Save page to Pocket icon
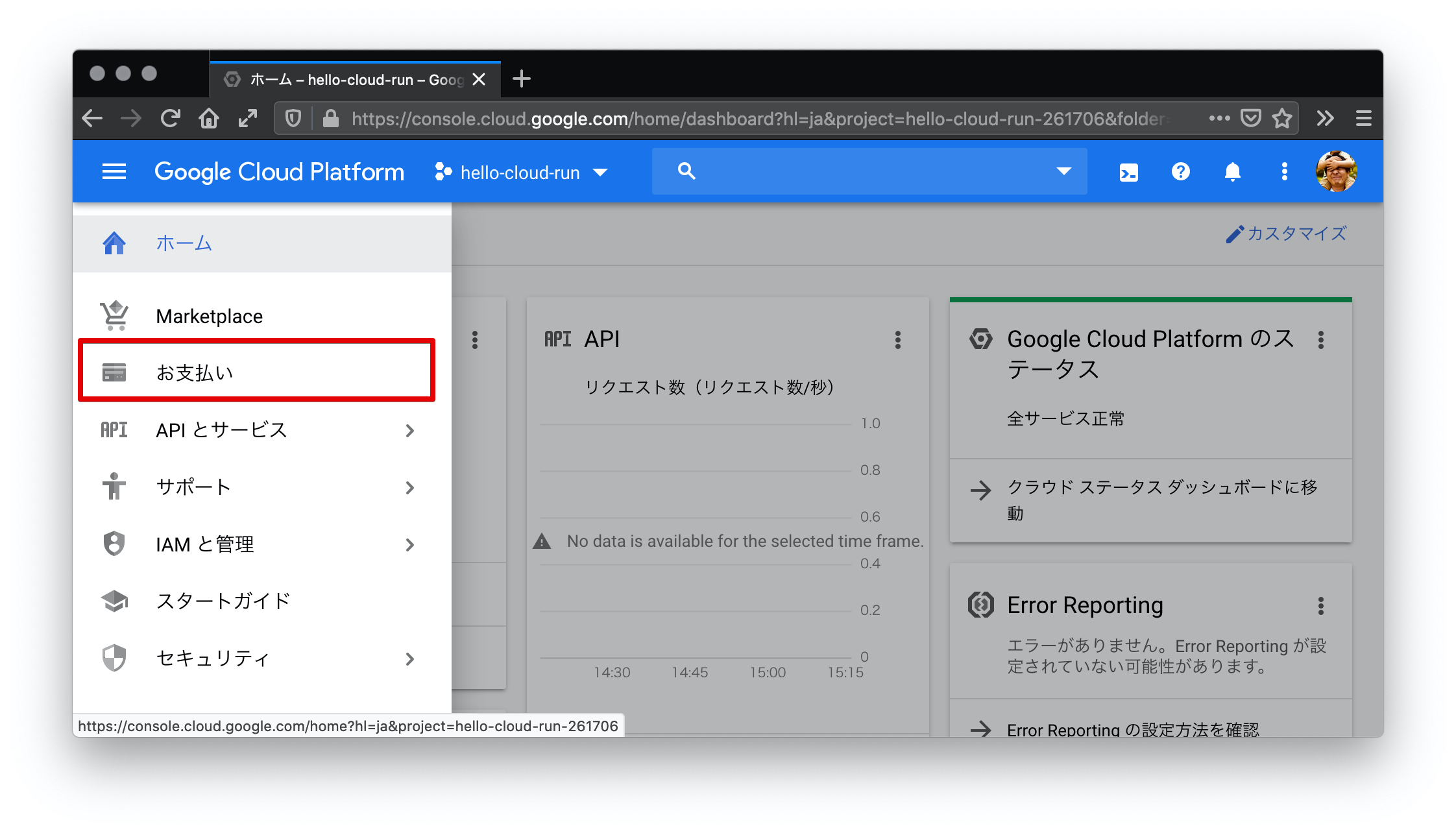 1251,118
